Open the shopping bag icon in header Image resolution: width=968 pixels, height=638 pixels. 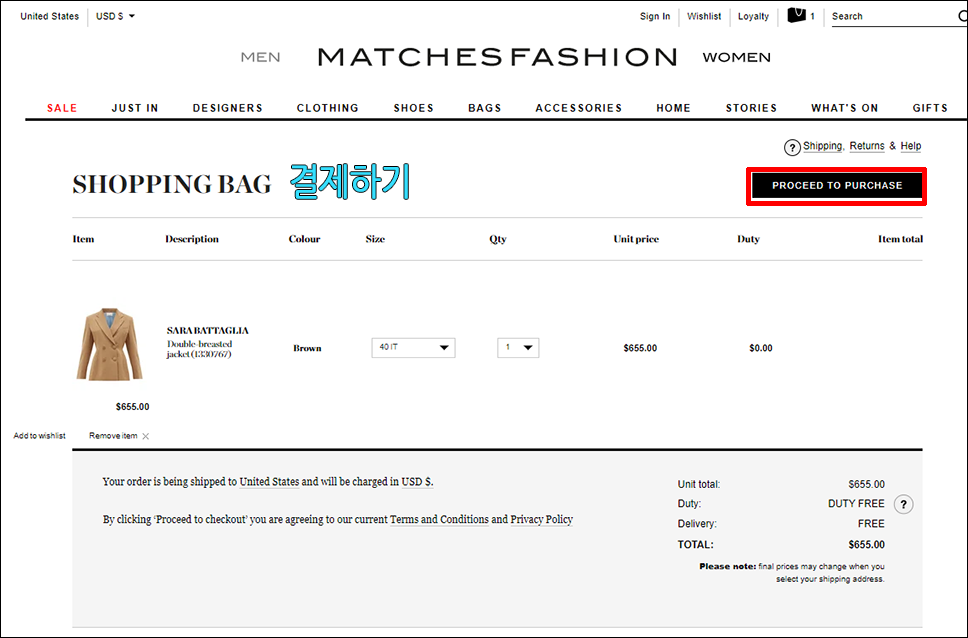(796, 15)
